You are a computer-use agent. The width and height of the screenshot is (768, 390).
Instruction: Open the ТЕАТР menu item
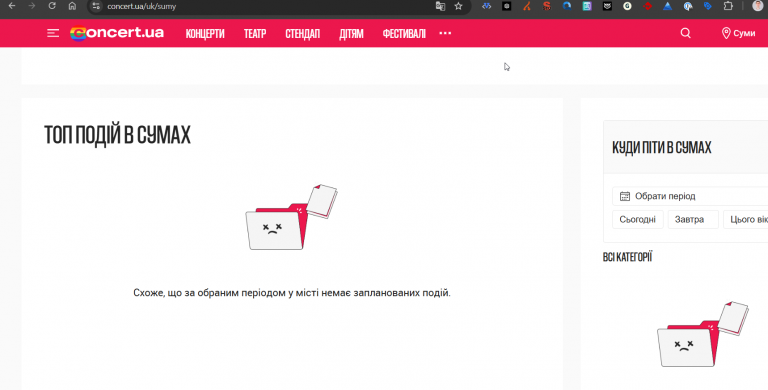coord(255,33)
